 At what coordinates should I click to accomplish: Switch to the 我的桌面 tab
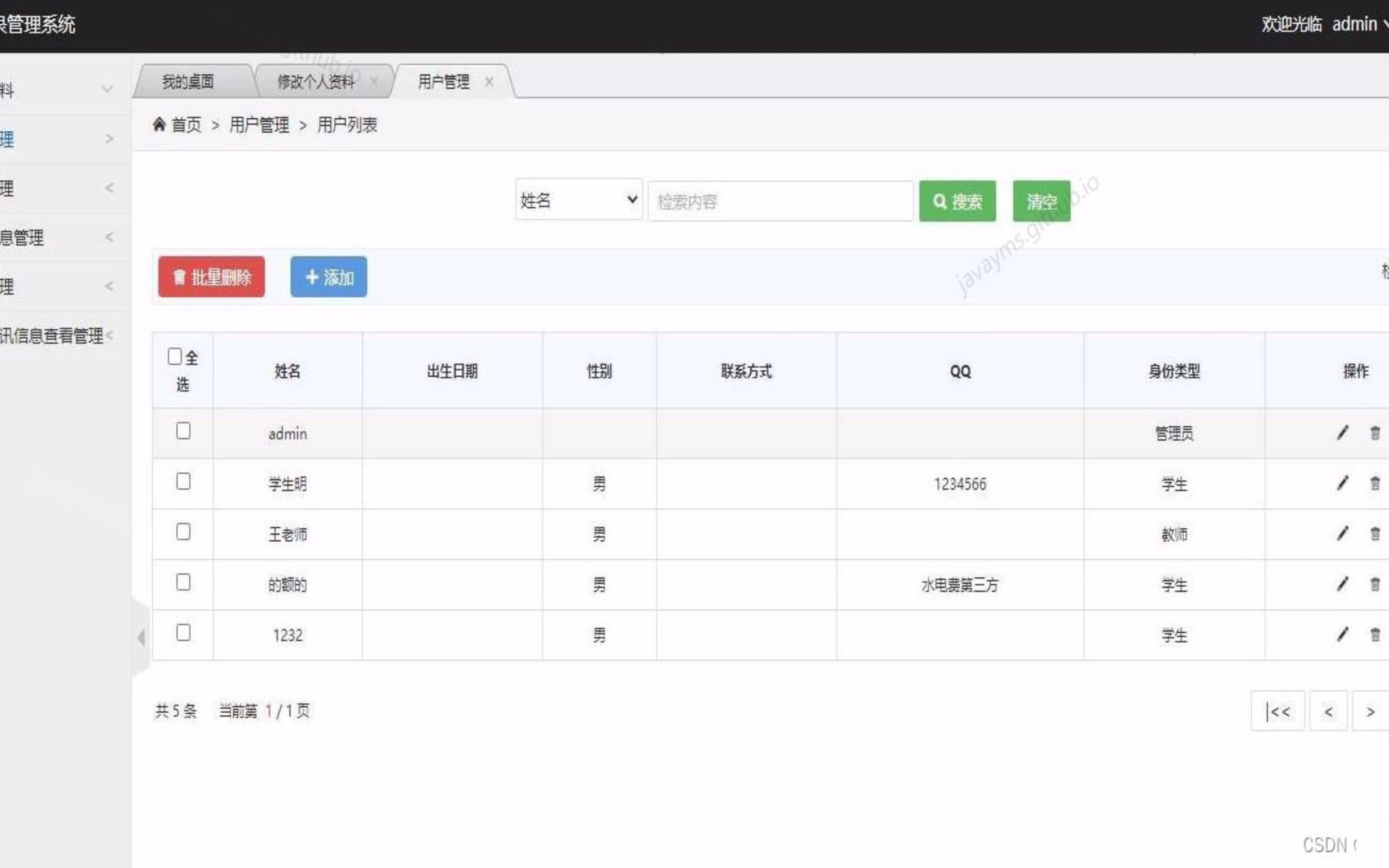188,81
